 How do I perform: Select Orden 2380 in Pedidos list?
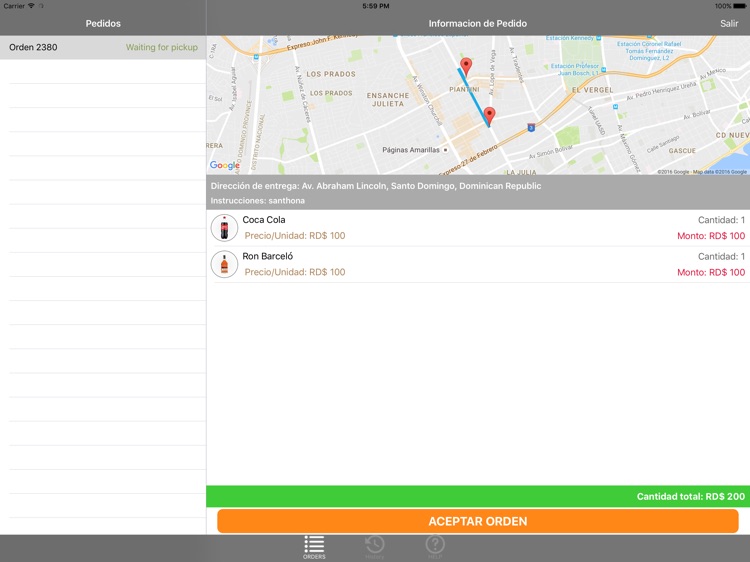click(x=103, y=47)
